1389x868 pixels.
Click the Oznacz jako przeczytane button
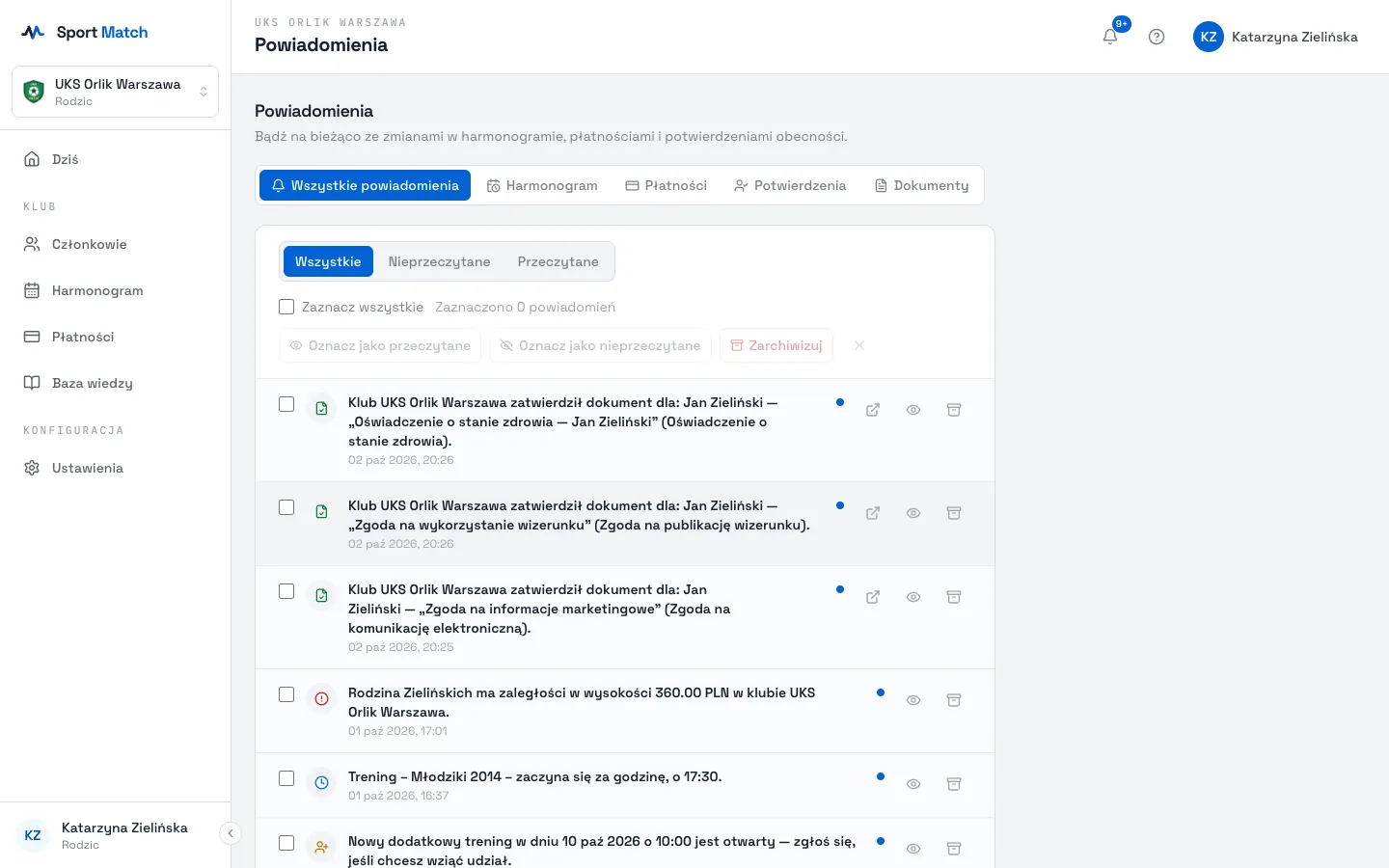pyautogui.click(x=380, y=345)
